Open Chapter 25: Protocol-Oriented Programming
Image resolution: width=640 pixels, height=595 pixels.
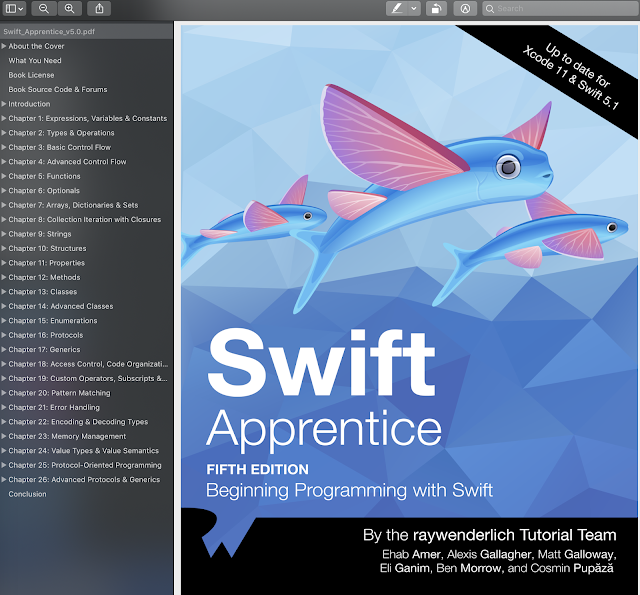click(85, 465)
